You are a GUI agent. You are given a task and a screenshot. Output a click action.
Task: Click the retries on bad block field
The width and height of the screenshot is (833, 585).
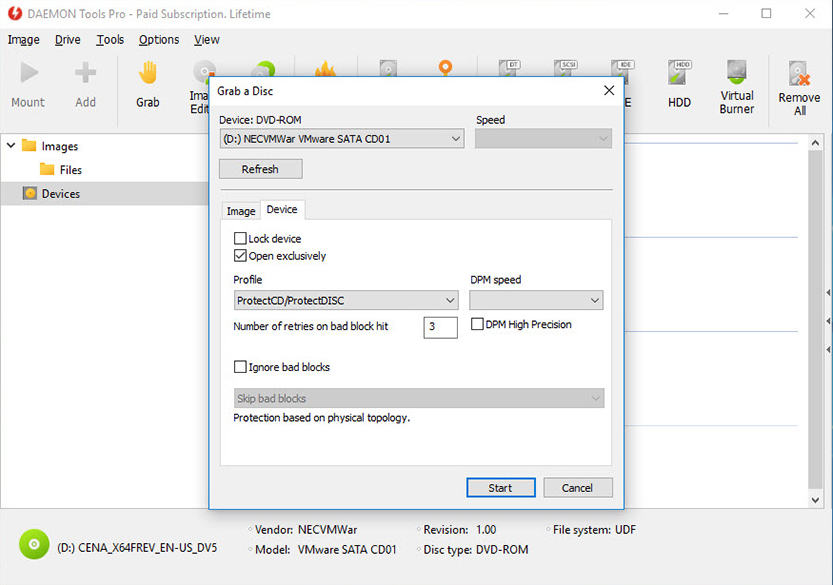(440, 327)
